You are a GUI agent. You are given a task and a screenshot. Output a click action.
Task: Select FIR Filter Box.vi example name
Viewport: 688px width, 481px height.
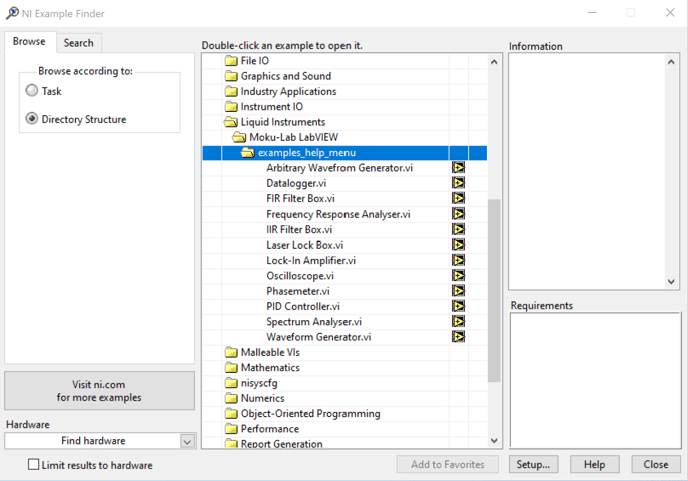point(300,199)
